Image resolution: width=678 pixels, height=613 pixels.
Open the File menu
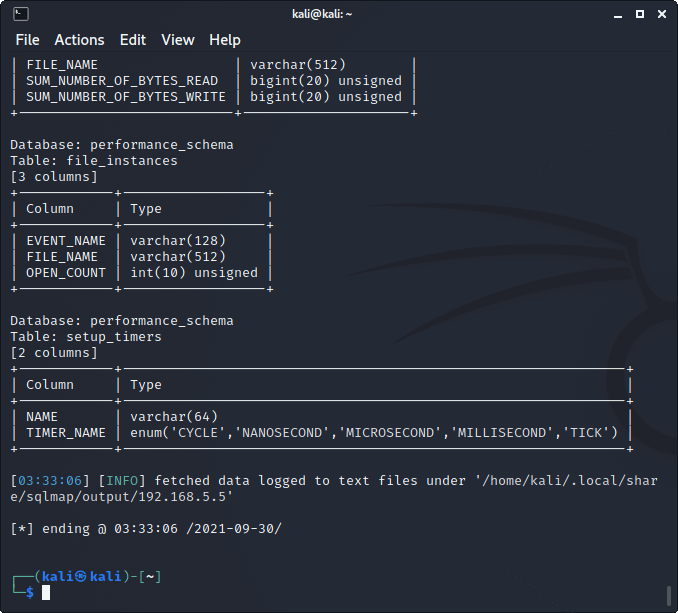pyautogui.click(x=27, y=40)
